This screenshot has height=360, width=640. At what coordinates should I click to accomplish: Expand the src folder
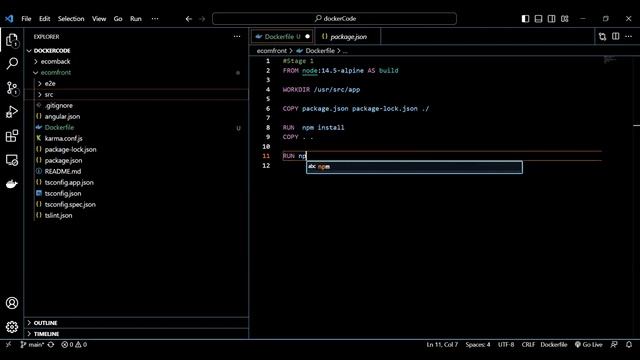[49, 95]
